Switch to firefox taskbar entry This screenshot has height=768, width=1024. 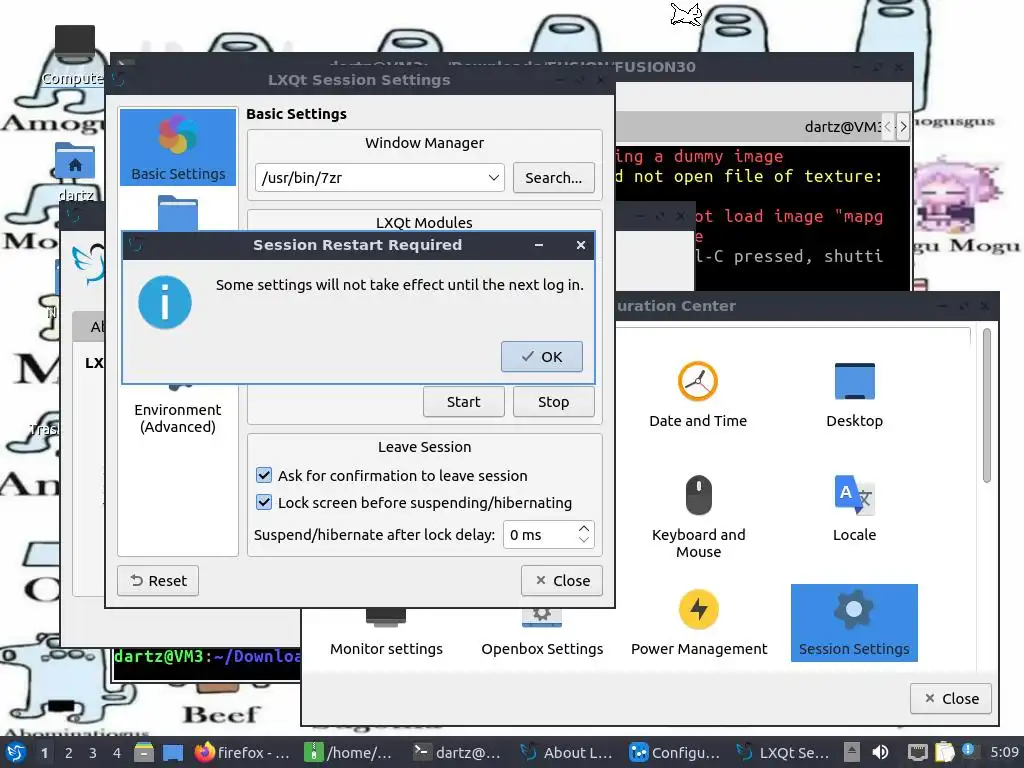pos(243,753)
